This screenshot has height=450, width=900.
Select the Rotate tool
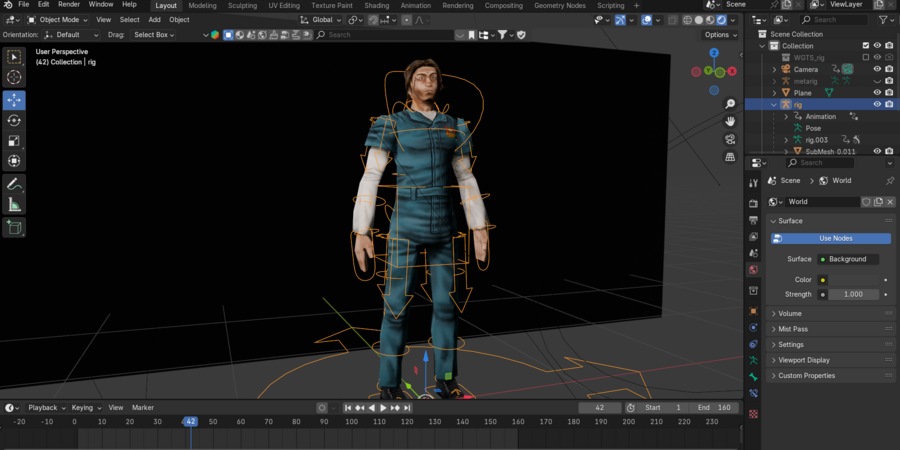(x=14, y=120)
